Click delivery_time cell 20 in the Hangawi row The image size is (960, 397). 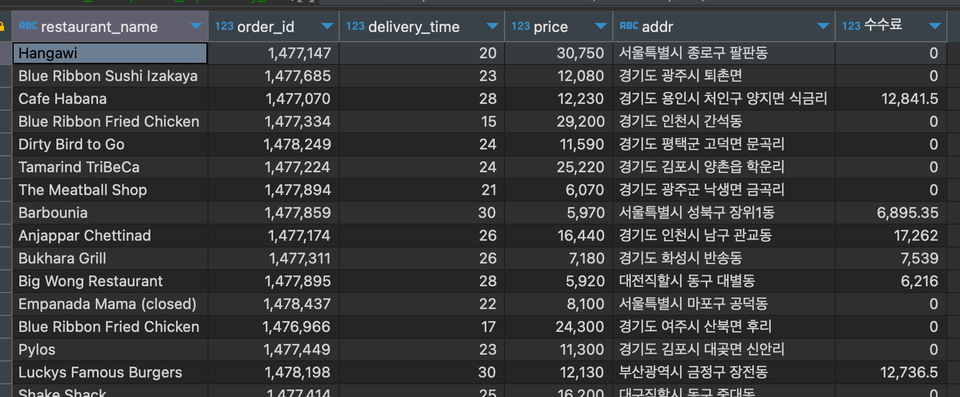coord(422,53)
